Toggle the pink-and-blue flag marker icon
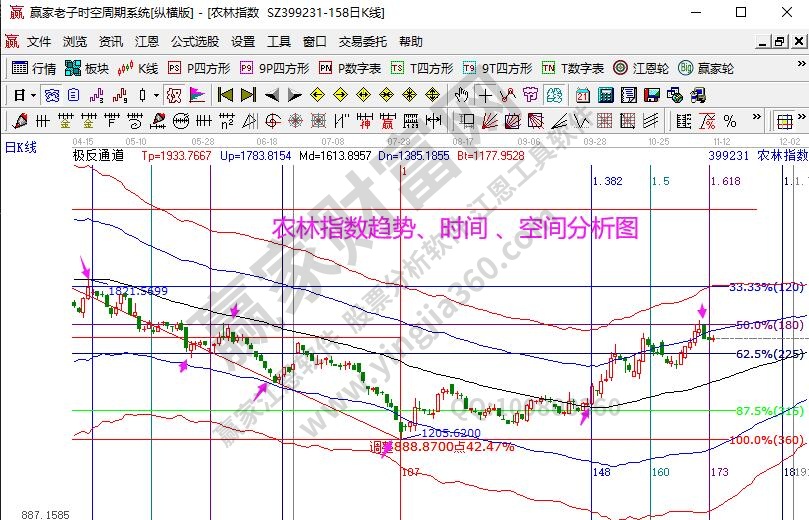 (197, 95)
